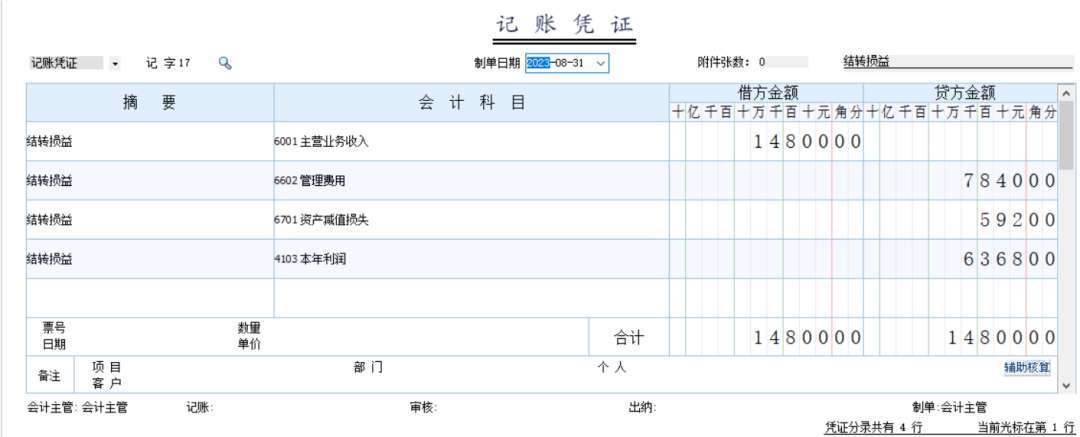Click the 当前光标在第 1 行 status text

pyautogui.click(x=1024, y=427)
